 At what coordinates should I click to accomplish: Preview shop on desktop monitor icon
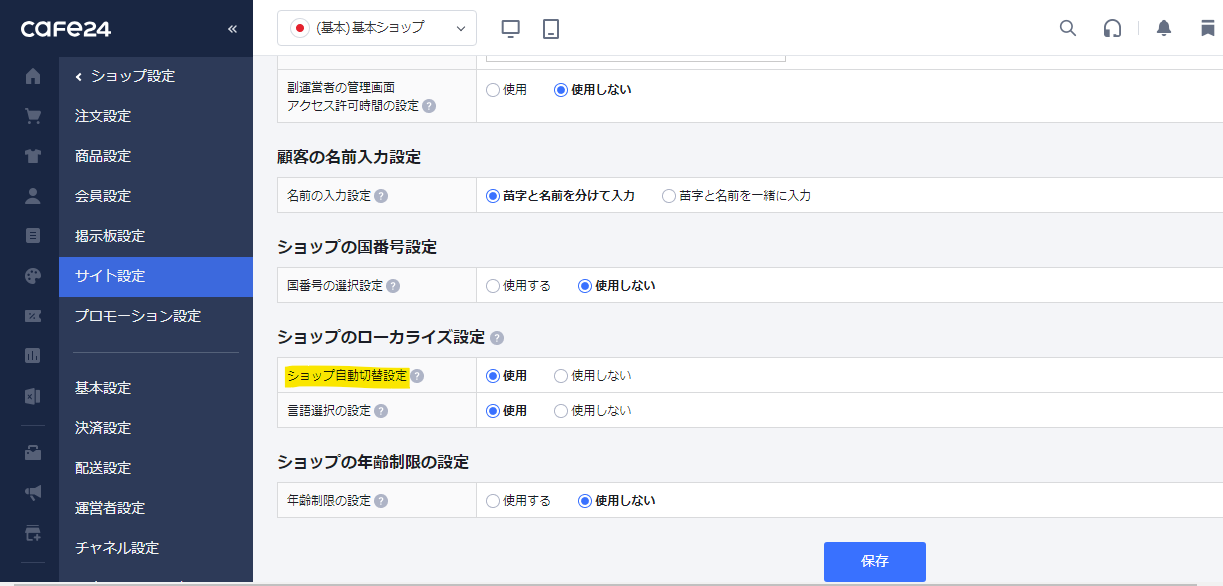coord(511,29)
